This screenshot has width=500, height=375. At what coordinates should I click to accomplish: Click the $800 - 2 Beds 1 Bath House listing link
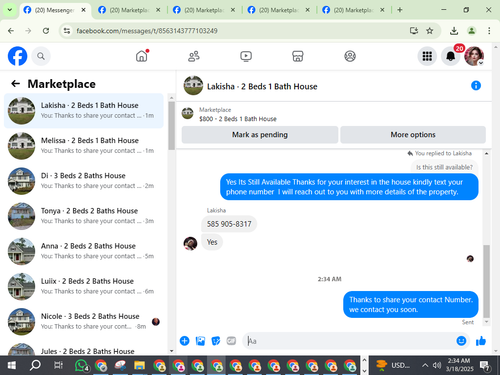[238, 119]
